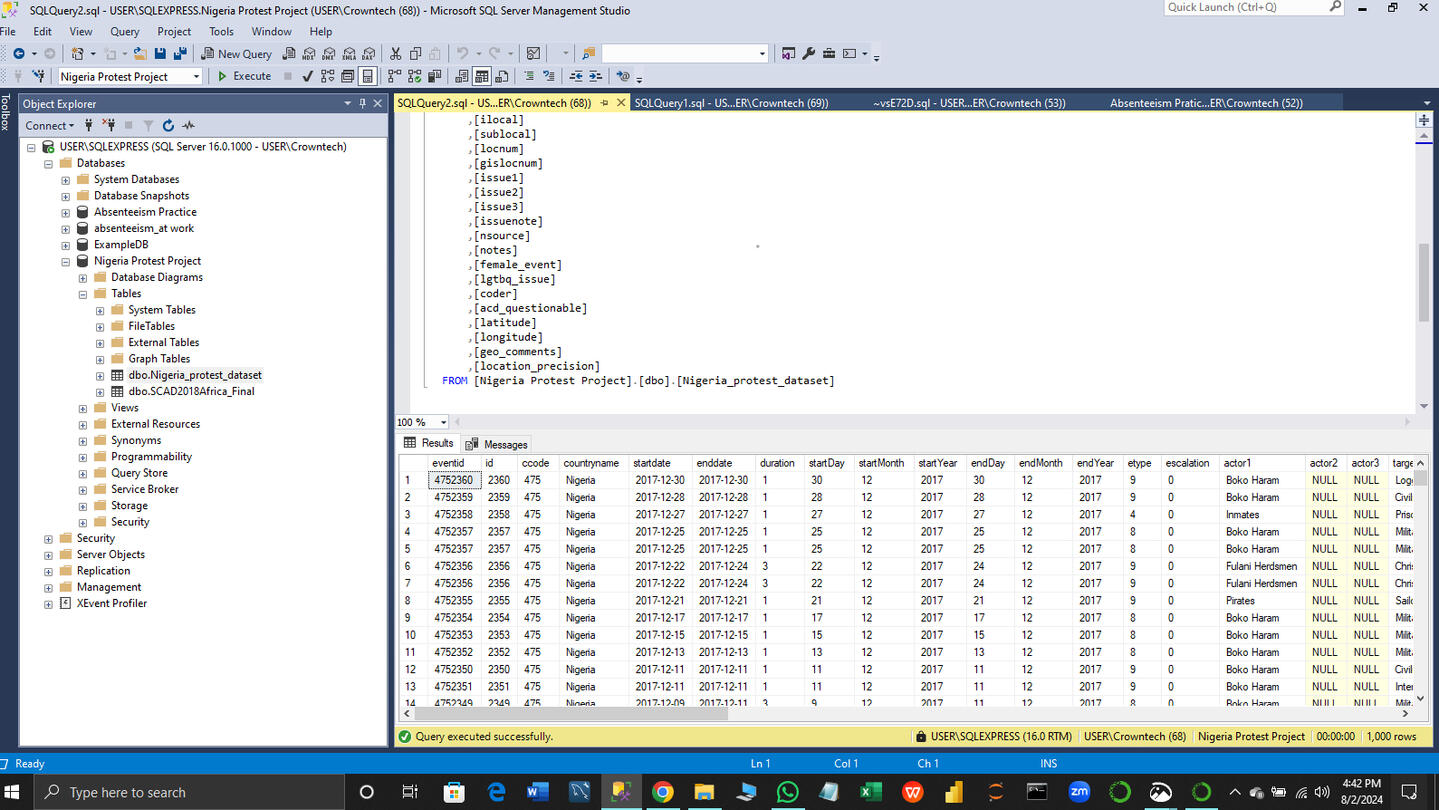Toggle Include Actual Execution Plan
This screenshot has width=1439, height=810.
pos(395,76)
